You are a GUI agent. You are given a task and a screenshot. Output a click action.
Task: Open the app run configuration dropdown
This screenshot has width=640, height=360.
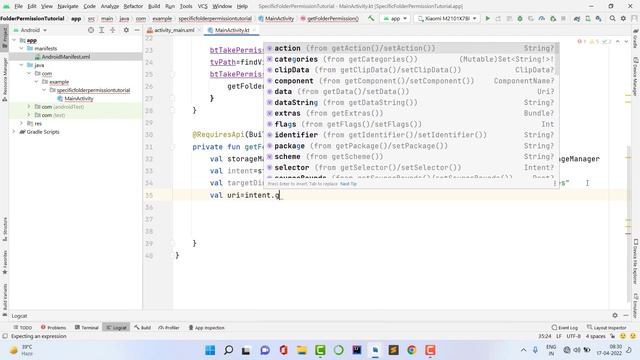[395, 18]
